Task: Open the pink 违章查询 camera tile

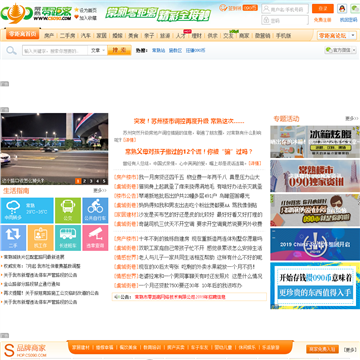Action: pos(95,238)
